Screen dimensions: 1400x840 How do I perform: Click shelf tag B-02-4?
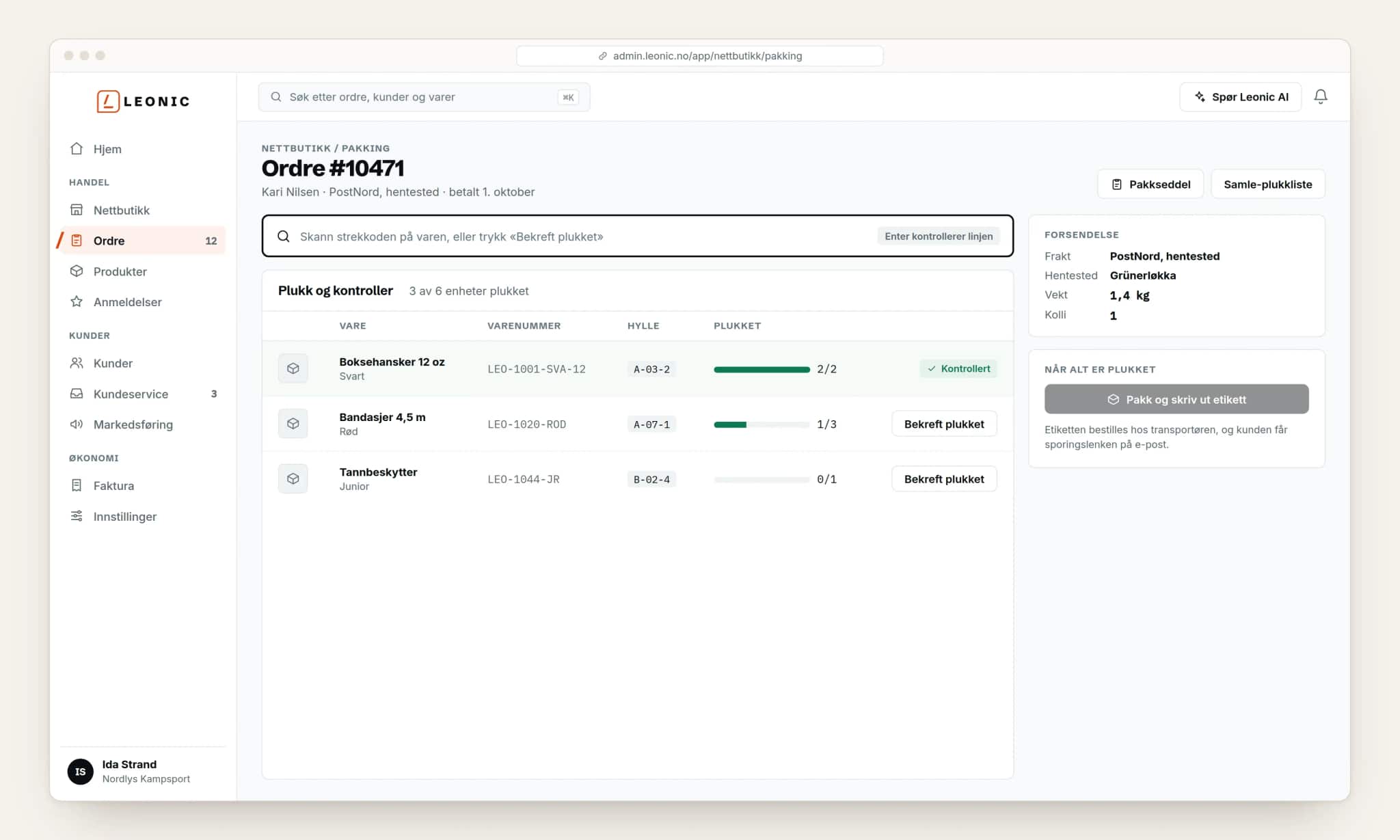pyautogui.click(x=651, y=480)
